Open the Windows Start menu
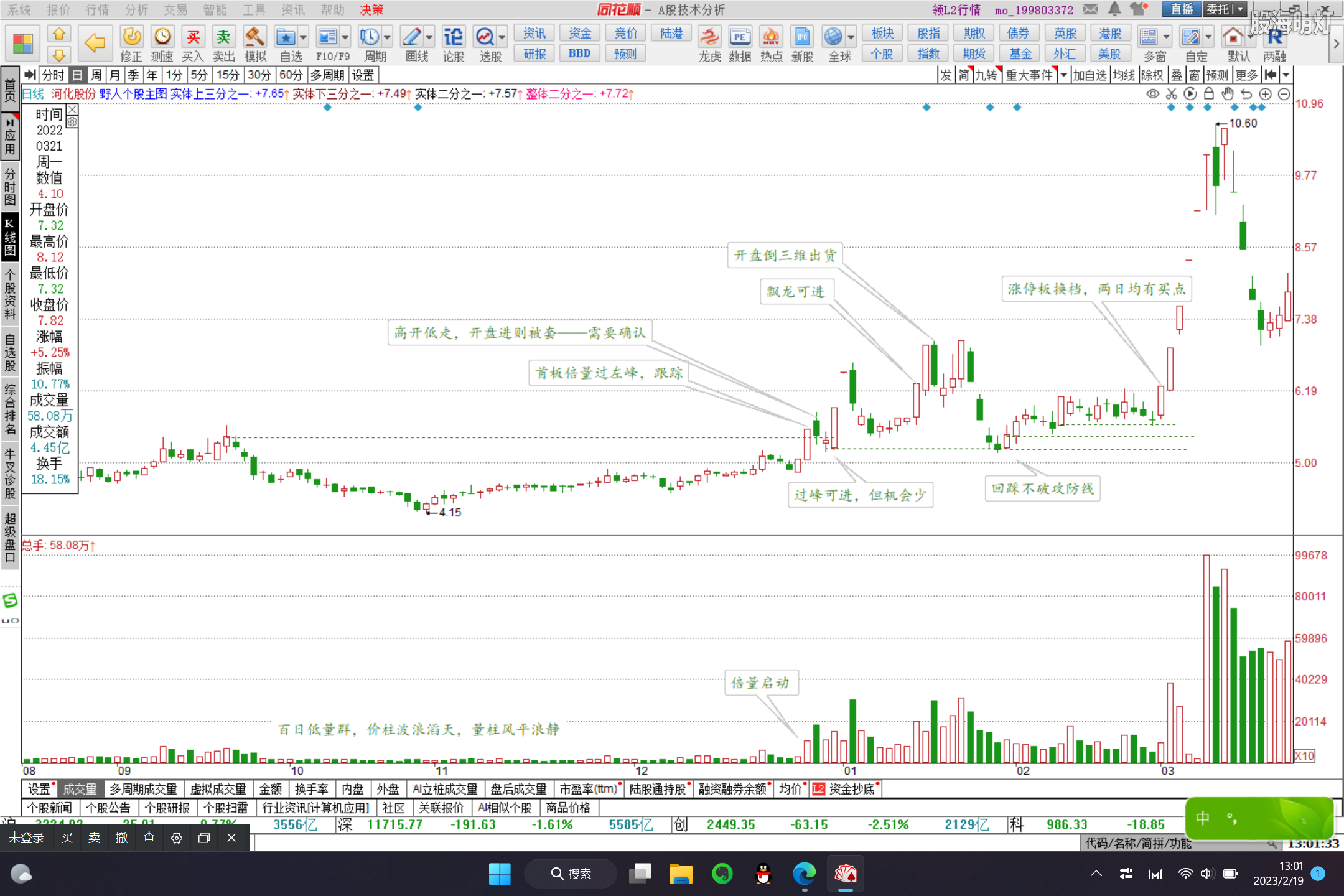Screen dimensions: 1344x896 [499, 874]
